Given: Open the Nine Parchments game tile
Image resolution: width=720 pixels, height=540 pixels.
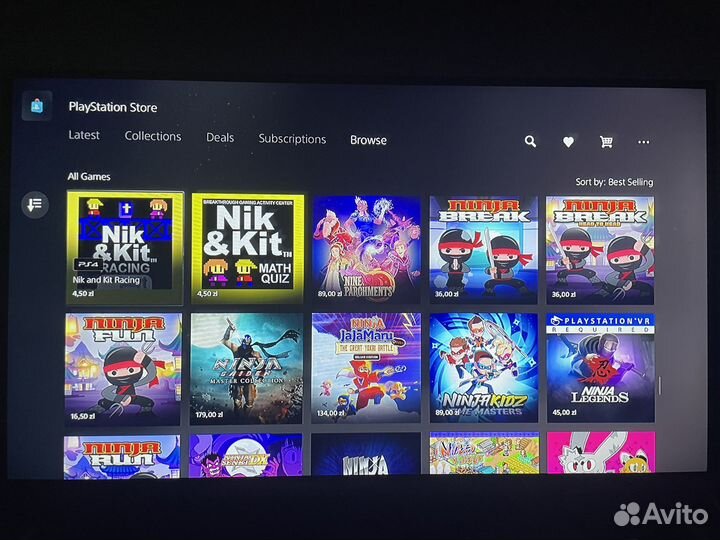Looking at the screenshot, I should click(x=366, y=249).
